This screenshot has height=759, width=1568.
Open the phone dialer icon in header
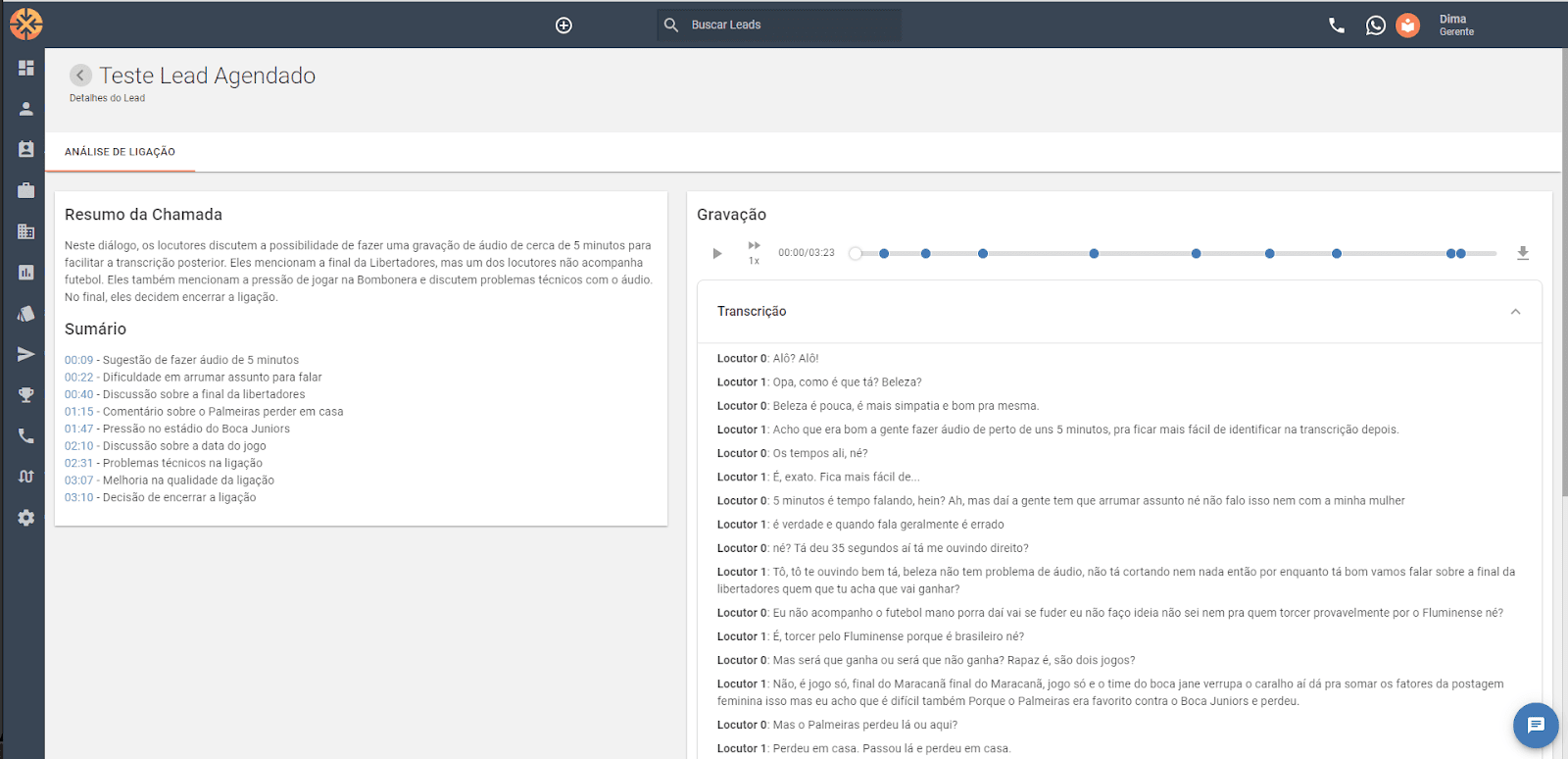pyautogui.click(x=1337, y=25)
